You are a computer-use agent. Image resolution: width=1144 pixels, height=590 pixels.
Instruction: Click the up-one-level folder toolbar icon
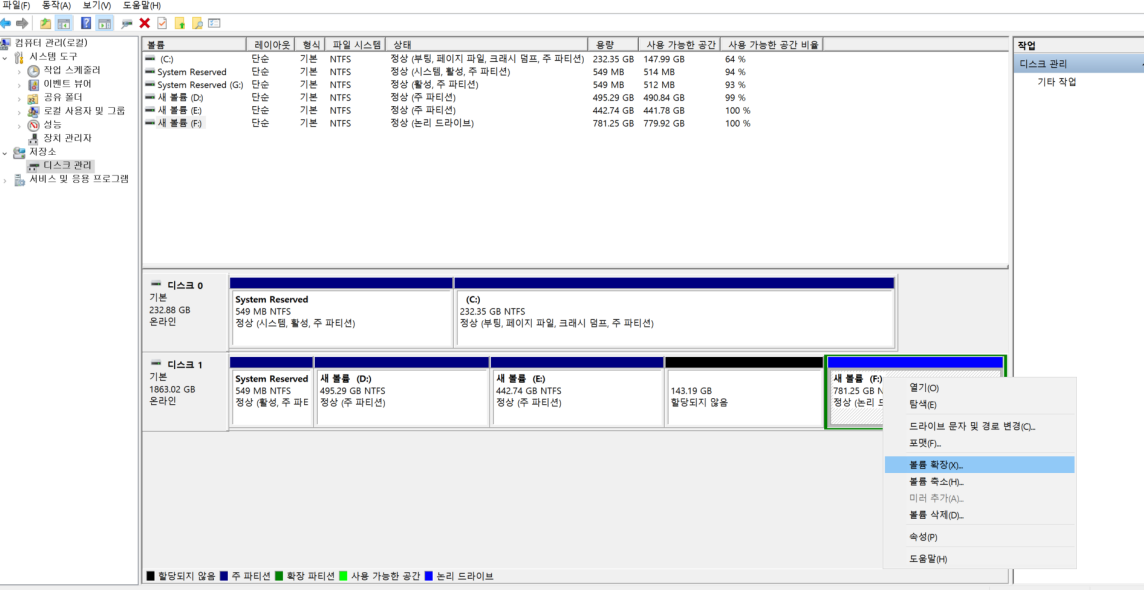pyautogui.click(x=46, y=23)
